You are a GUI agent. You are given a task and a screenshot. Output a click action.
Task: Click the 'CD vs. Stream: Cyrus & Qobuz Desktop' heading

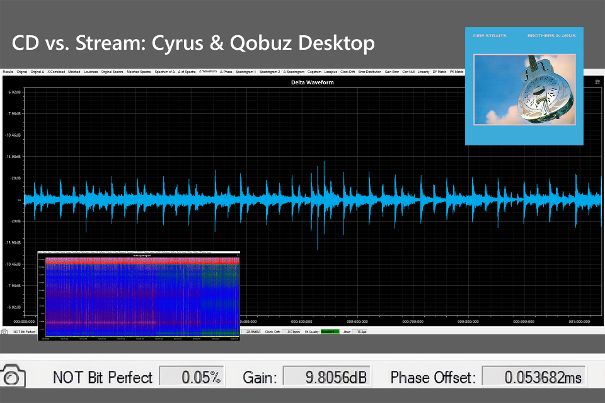pyautogui.click(x=193, y=43)
